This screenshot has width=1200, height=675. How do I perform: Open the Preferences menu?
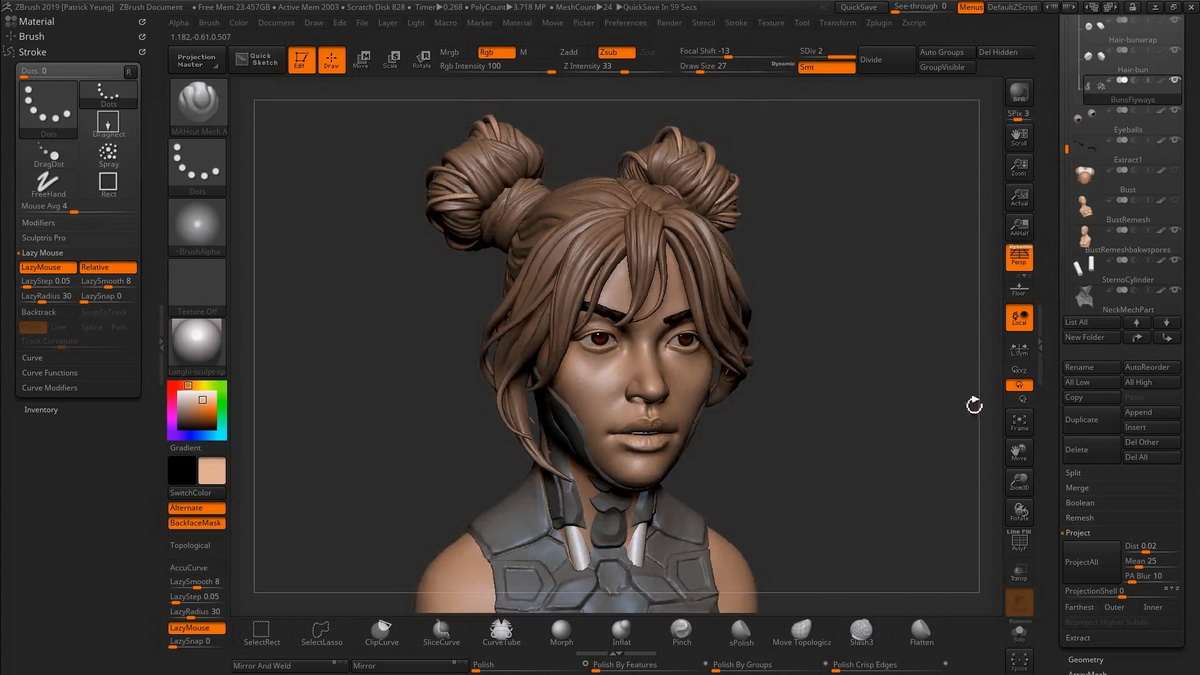pos(625,22)
